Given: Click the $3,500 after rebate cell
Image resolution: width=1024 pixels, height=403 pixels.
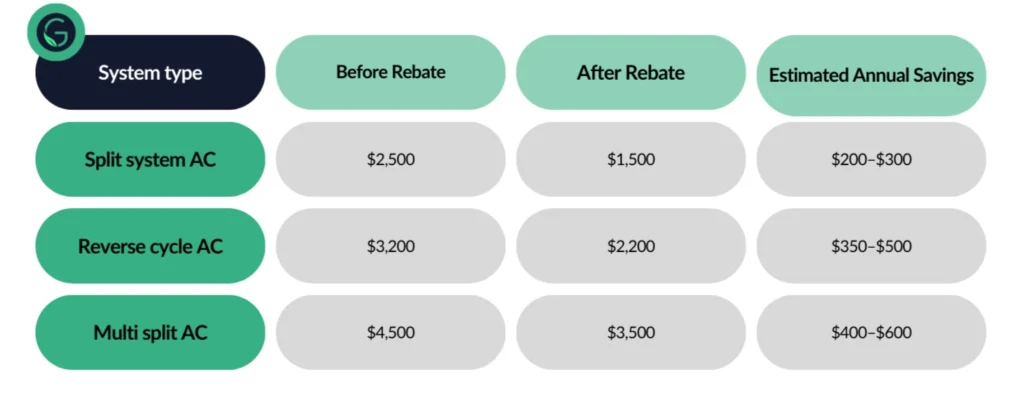Looking at the screenshot, I should pyautogui.click(x=631, y=332).
